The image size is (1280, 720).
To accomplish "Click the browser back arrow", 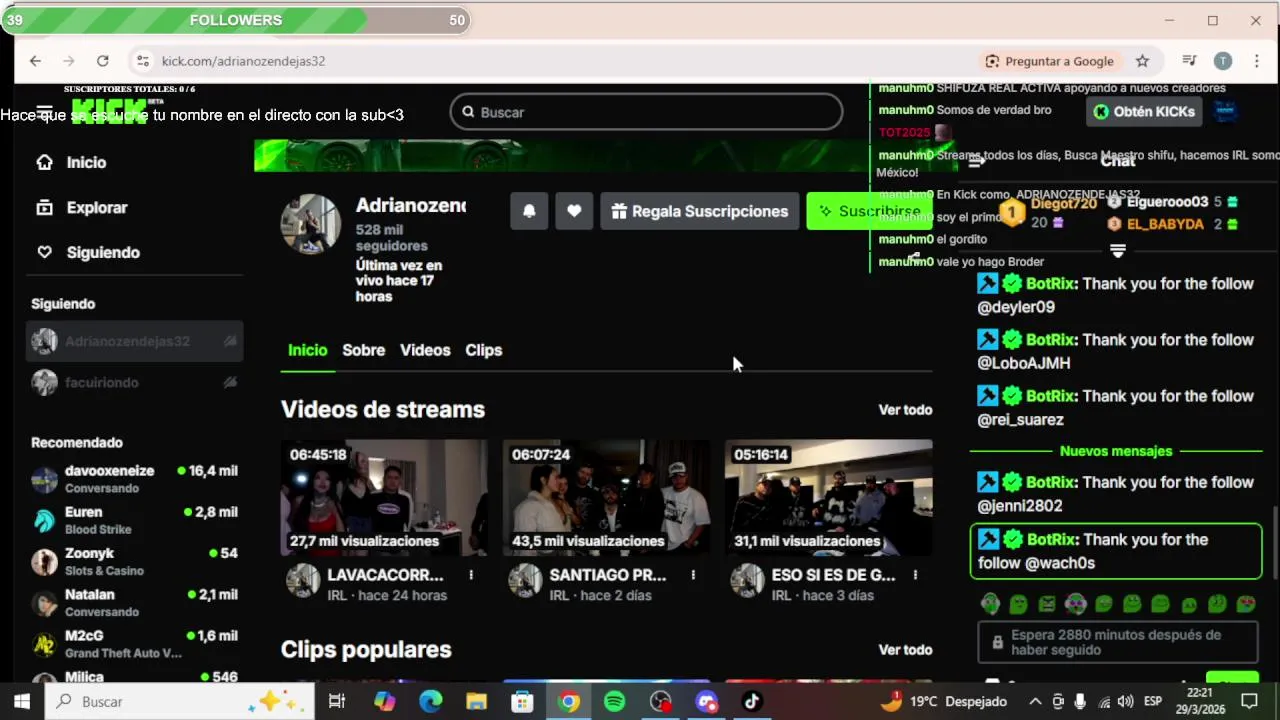I will pyautogui.click(x=35, y=61).
